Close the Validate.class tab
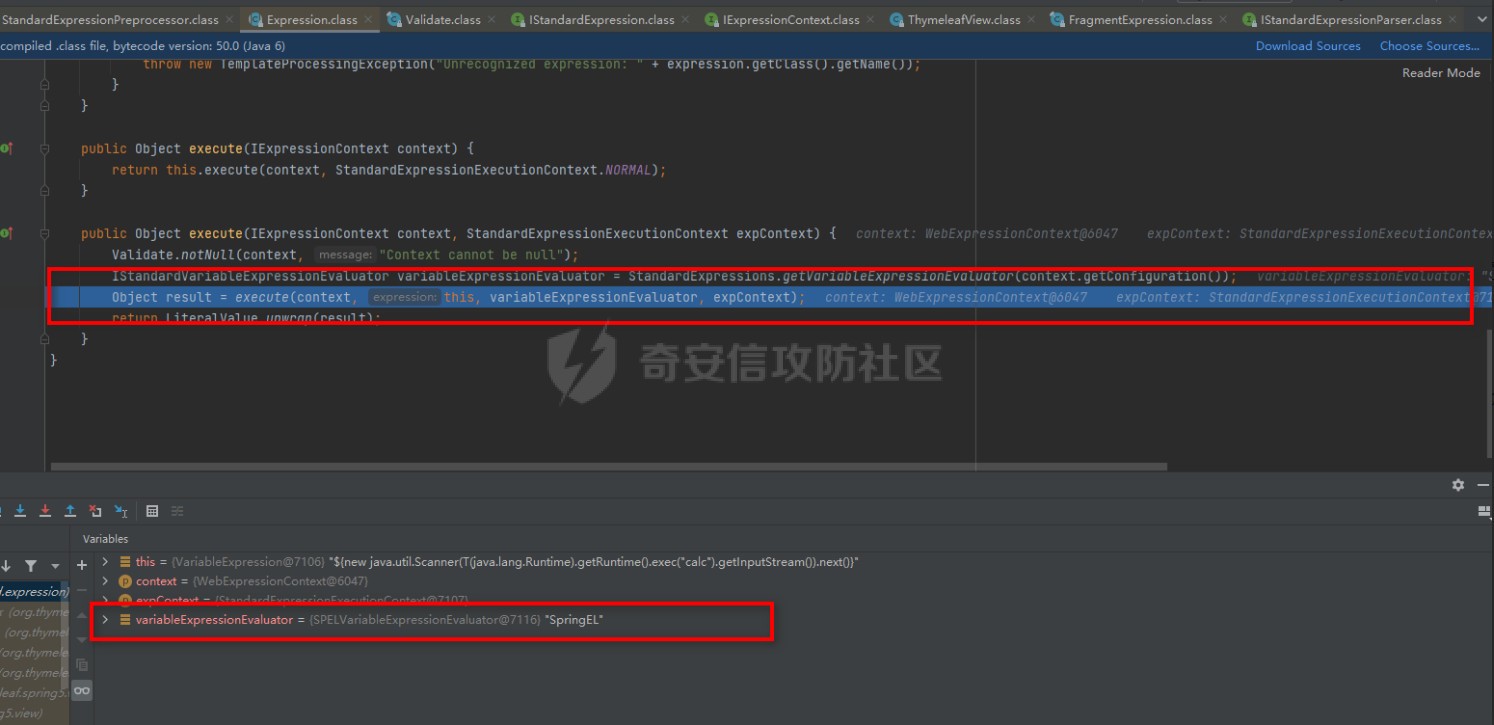The image size is (1494, 725). click(491, 20)
